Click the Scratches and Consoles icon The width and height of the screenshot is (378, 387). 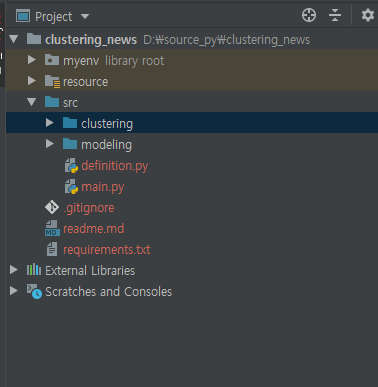point(34,291)
